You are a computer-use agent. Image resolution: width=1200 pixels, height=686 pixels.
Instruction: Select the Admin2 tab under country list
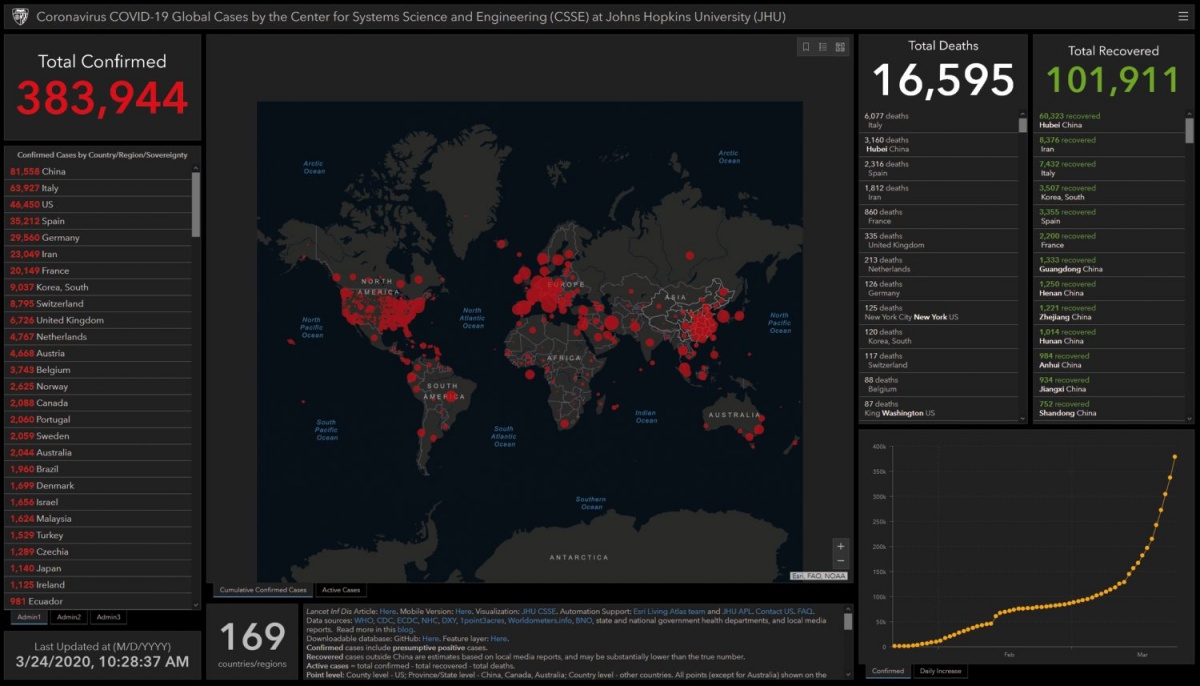pyautogui.click(x=69, y=617)
